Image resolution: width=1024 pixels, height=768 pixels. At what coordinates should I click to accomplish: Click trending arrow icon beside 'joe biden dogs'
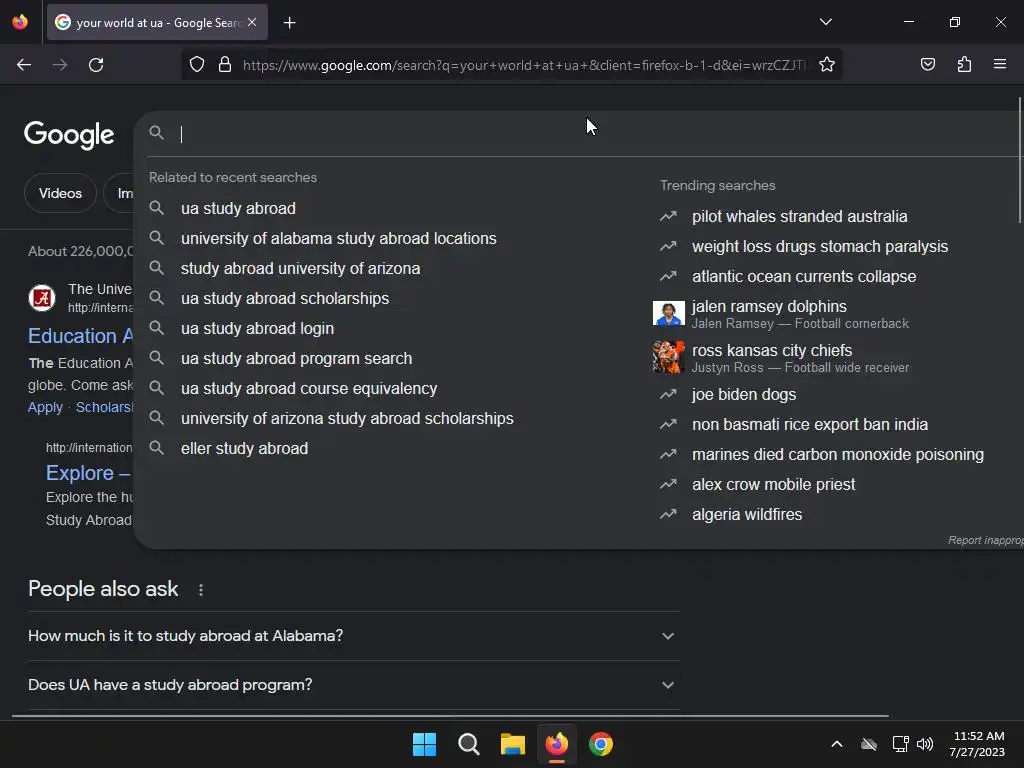click(x=668, y=394)
